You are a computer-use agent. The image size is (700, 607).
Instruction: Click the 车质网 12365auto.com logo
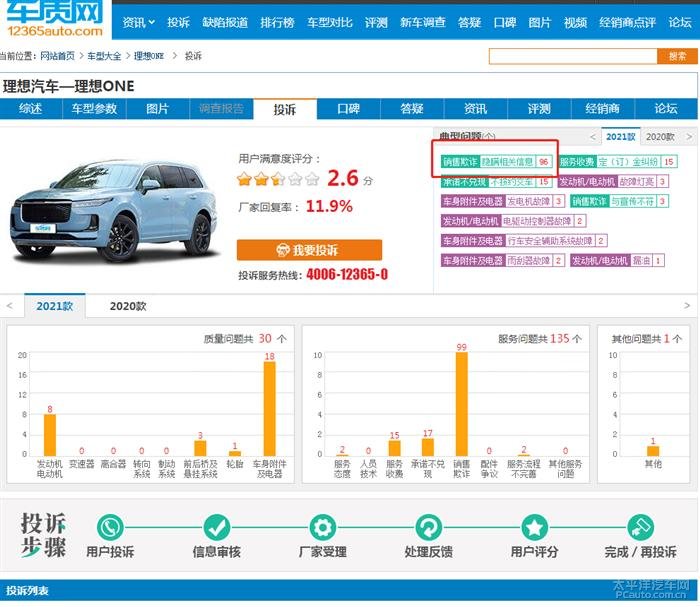tap(54, 19)
